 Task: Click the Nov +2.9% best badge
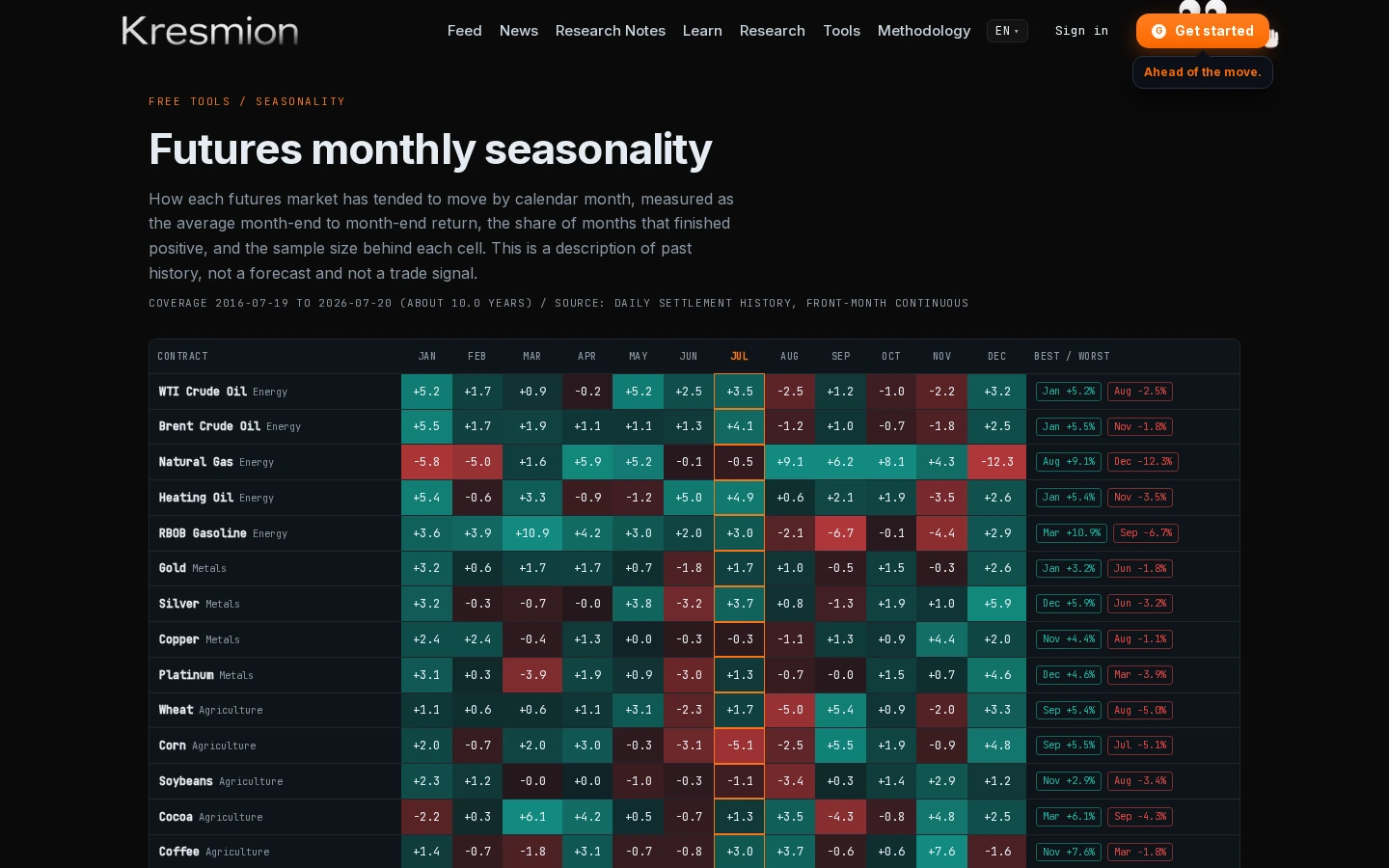[x=1069, y=781]
